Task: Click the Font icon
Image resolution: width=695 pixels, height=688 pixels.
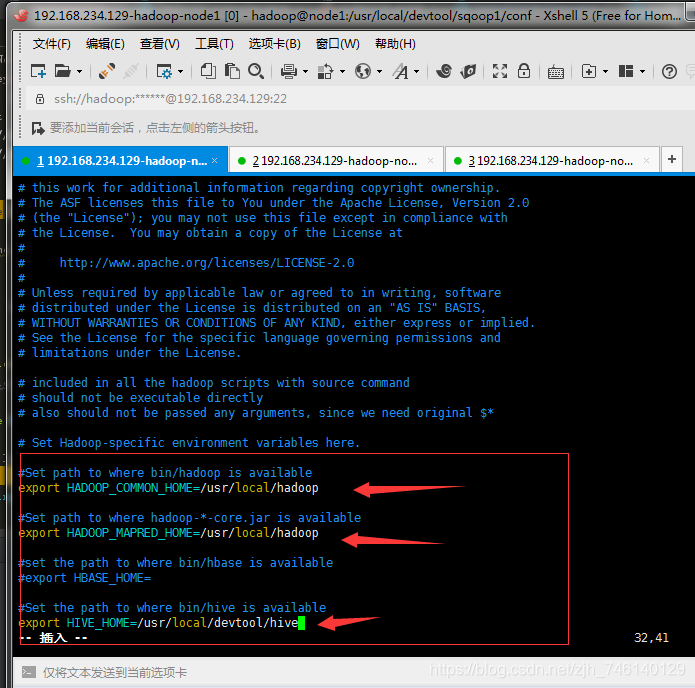Action: pos(401,71)
